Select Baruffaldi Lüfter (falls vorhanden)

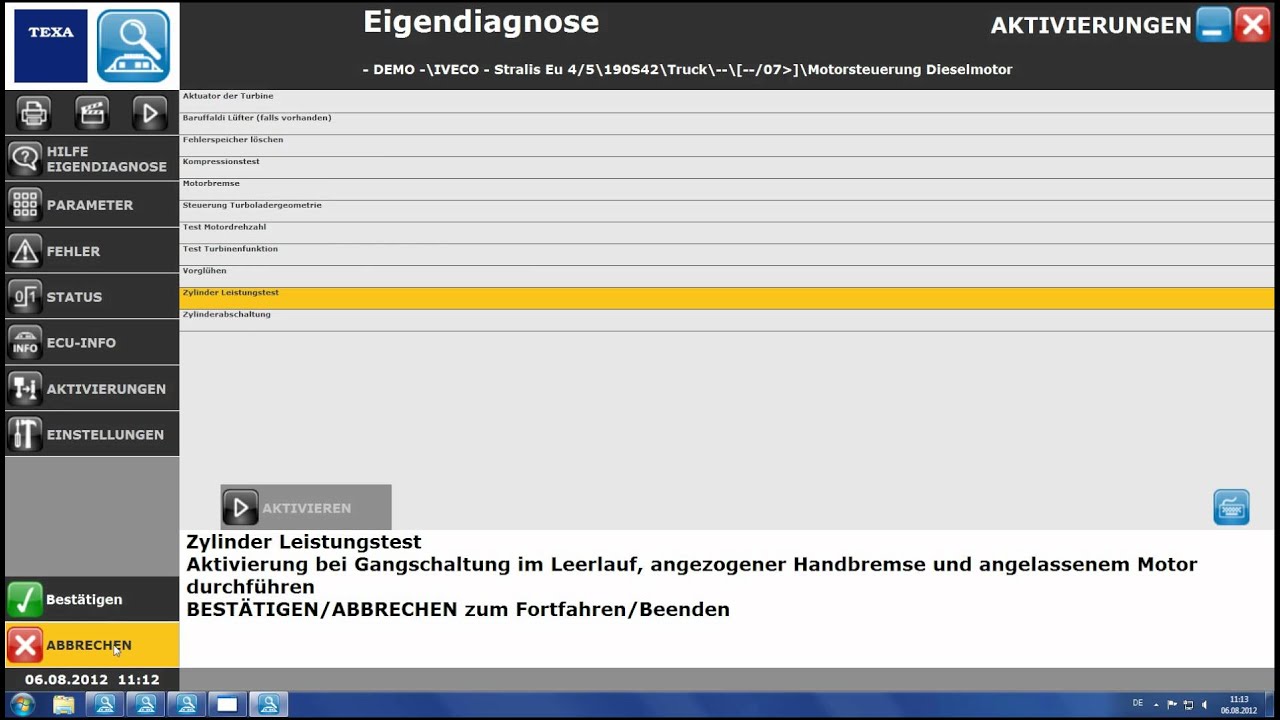pos(727,123)
